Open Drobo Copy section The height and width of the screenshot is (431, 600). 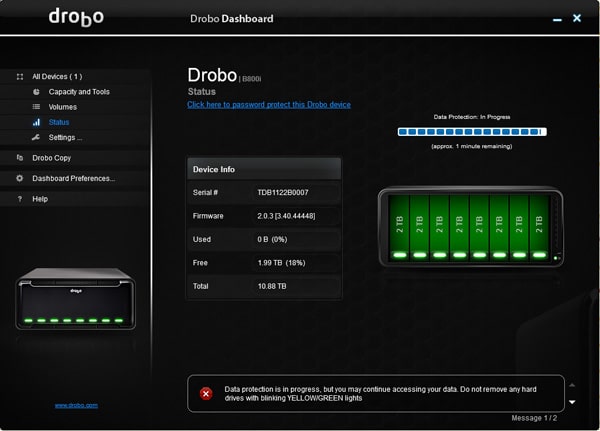point(52,158)
